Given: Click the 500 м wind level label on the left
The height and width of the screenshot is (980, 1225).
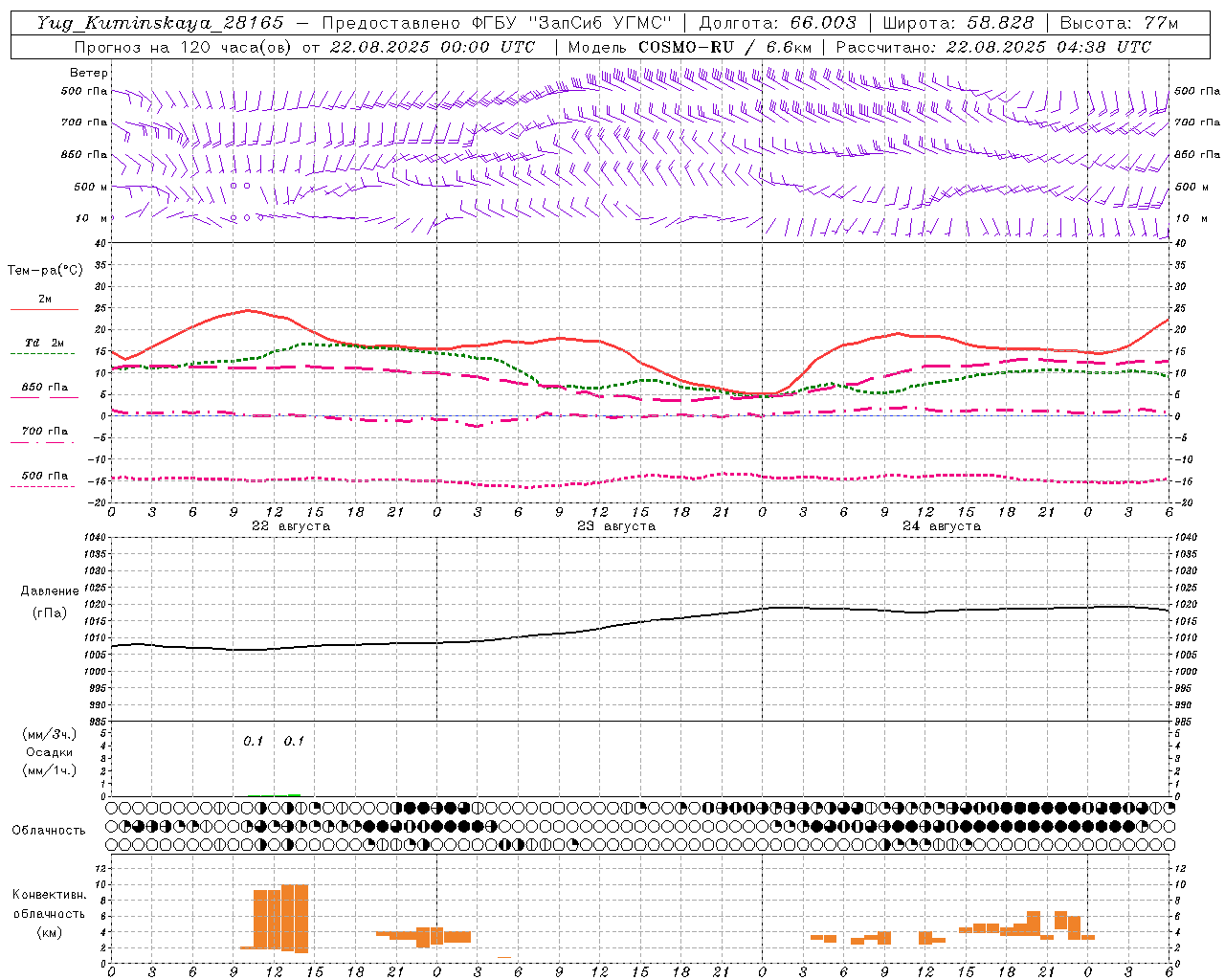Looking at the screenshot, I should point(91,187).
